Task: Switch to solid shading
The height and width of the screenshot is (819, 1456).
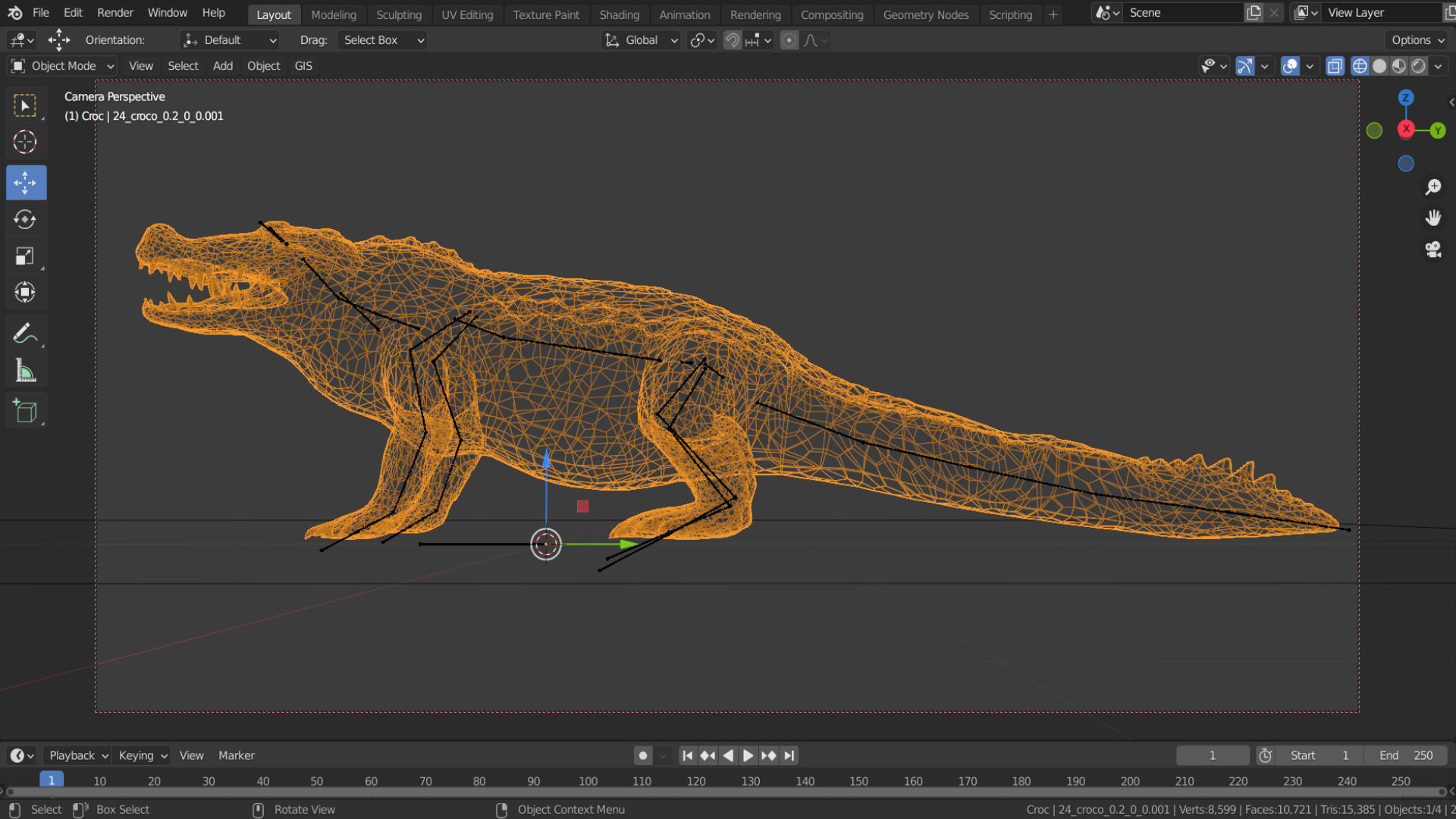Action: pyautogui.click(x=1379, y=66)
